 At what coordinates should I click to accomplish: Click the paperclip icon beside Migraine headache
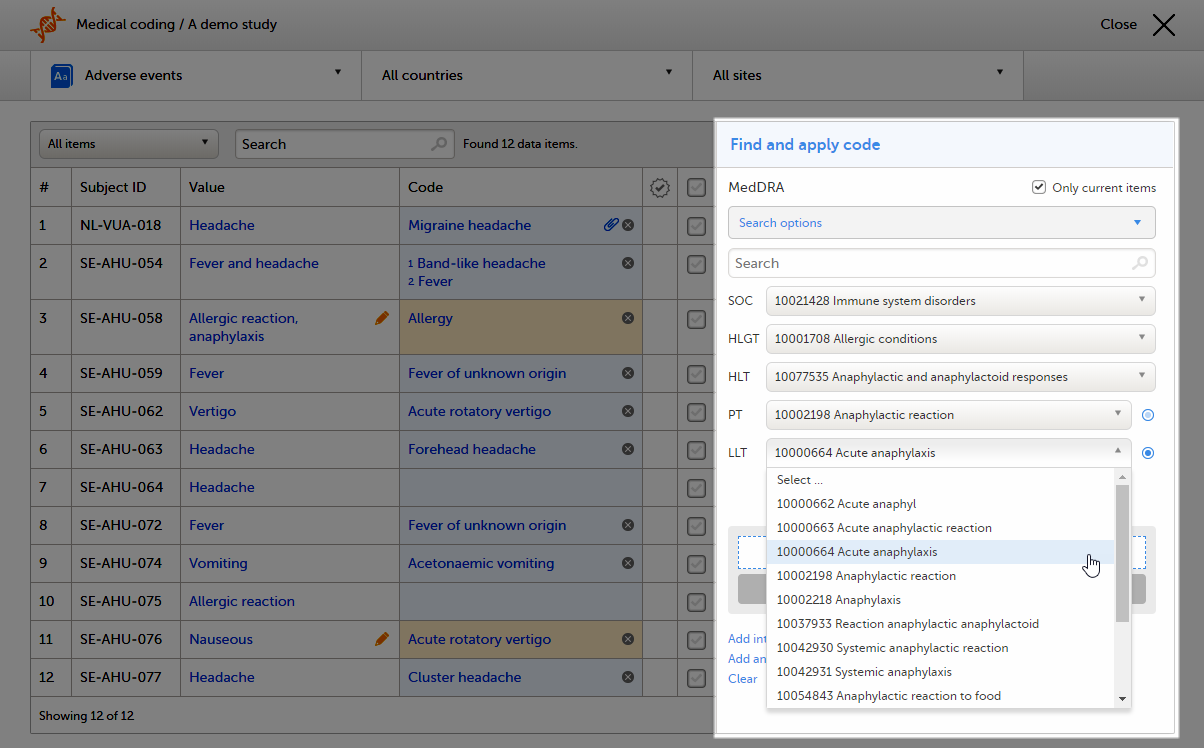[611, 225]
